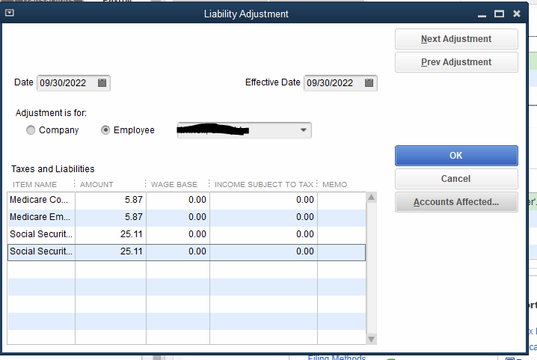537x360 pixels.
Task: Click scroll up arrow in liabilities table
Action: (x=371, y=197)
